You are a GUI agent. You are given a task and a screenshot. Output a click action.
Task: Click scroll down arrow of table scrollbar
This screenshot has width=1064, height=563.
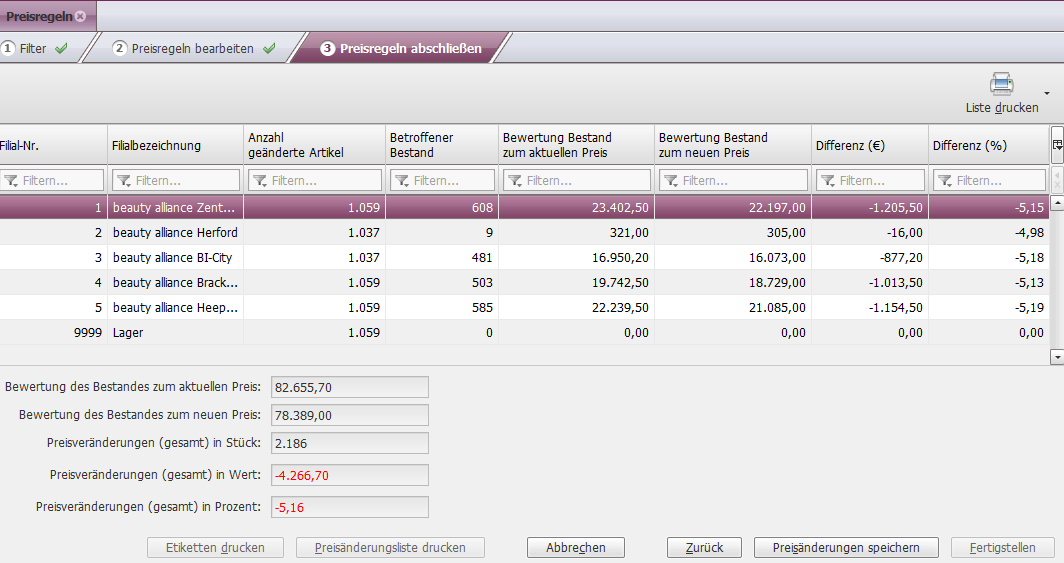pos(1057,357)
